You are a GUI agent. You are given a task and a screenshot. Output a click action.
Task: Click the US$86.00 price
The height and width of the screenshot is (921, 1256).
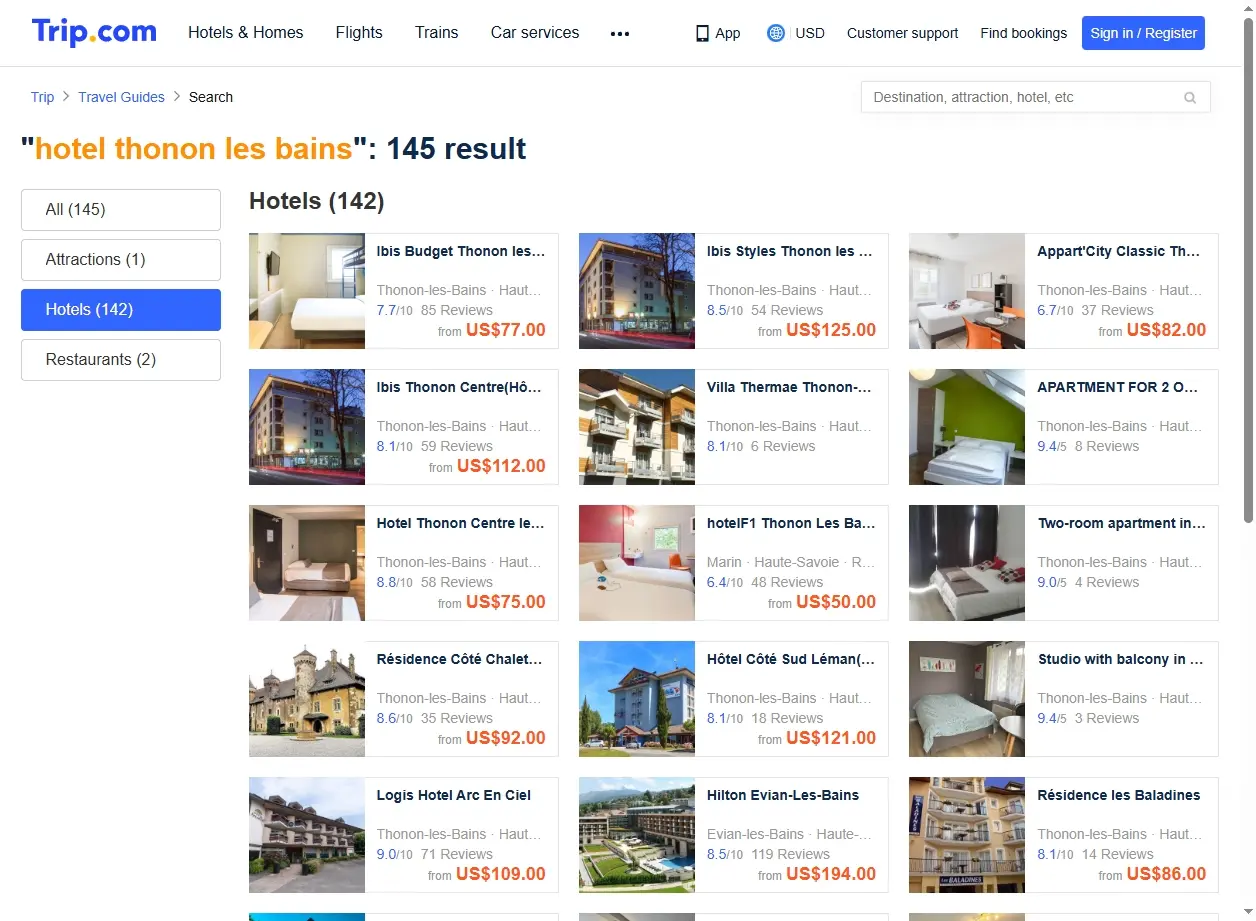[x=1166, y=874]
